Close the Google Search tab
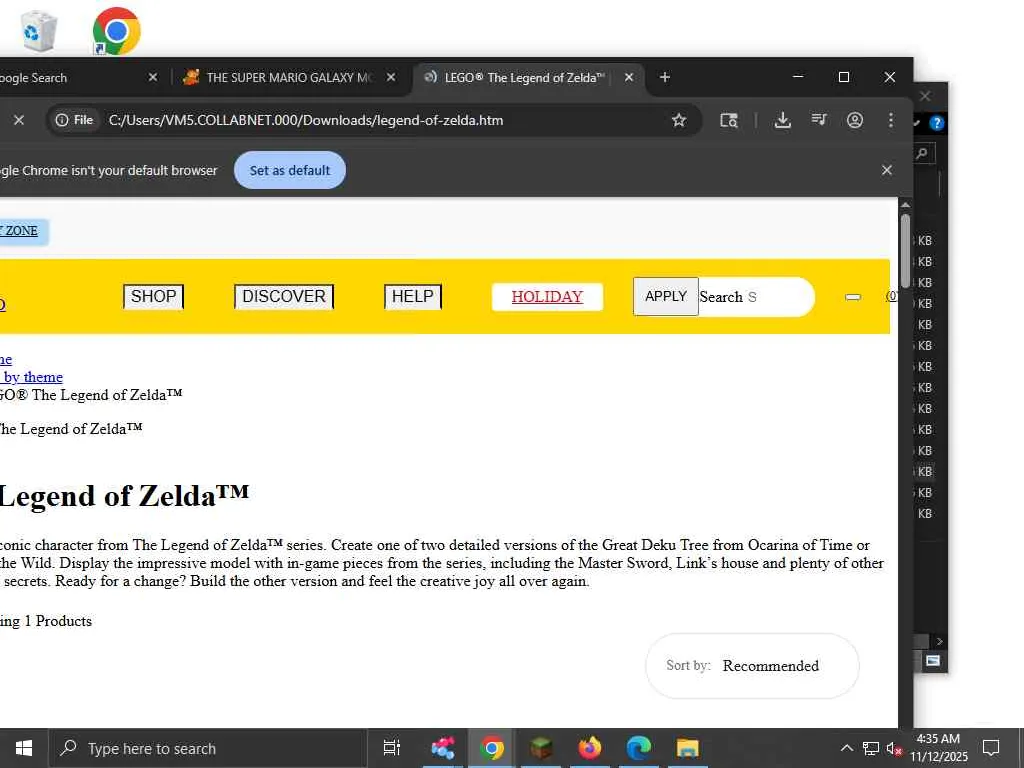Viewport: 1024px width, 768px height. click(x=153, y=77)
